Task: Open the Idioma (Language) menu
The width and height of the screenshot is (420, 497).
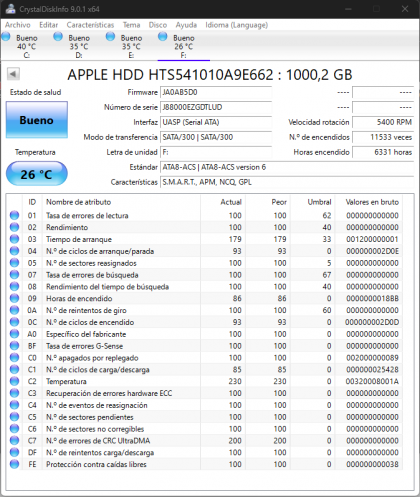Action: pos(236,25)
